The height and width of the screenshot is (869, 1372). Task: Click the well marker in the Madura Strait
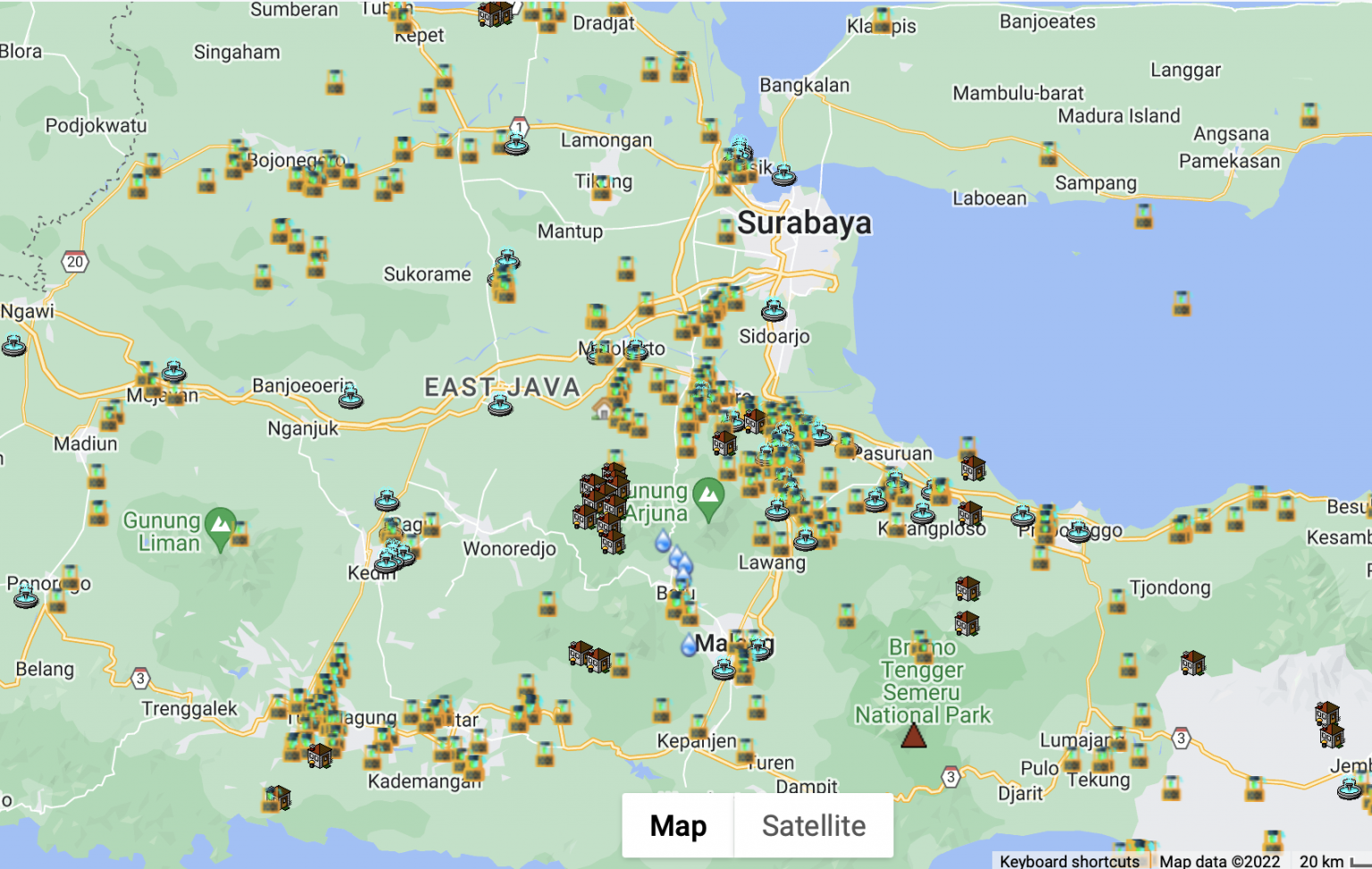click(1181, 304)
